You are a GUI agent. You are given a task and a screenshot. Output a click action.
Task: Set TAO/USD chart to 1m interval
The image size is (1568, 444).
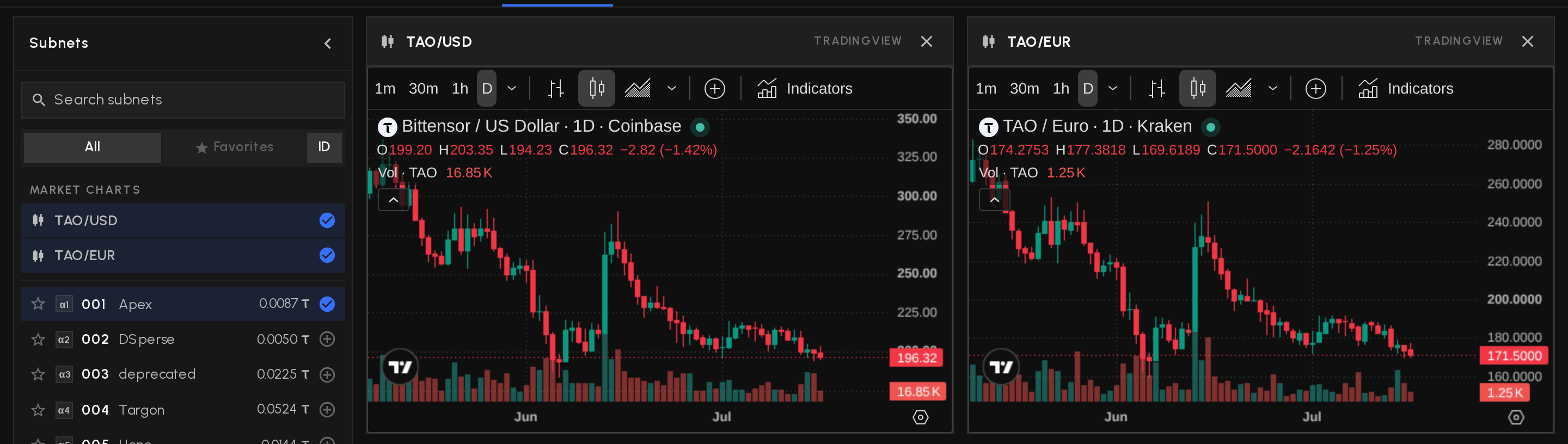pos(385,89)
